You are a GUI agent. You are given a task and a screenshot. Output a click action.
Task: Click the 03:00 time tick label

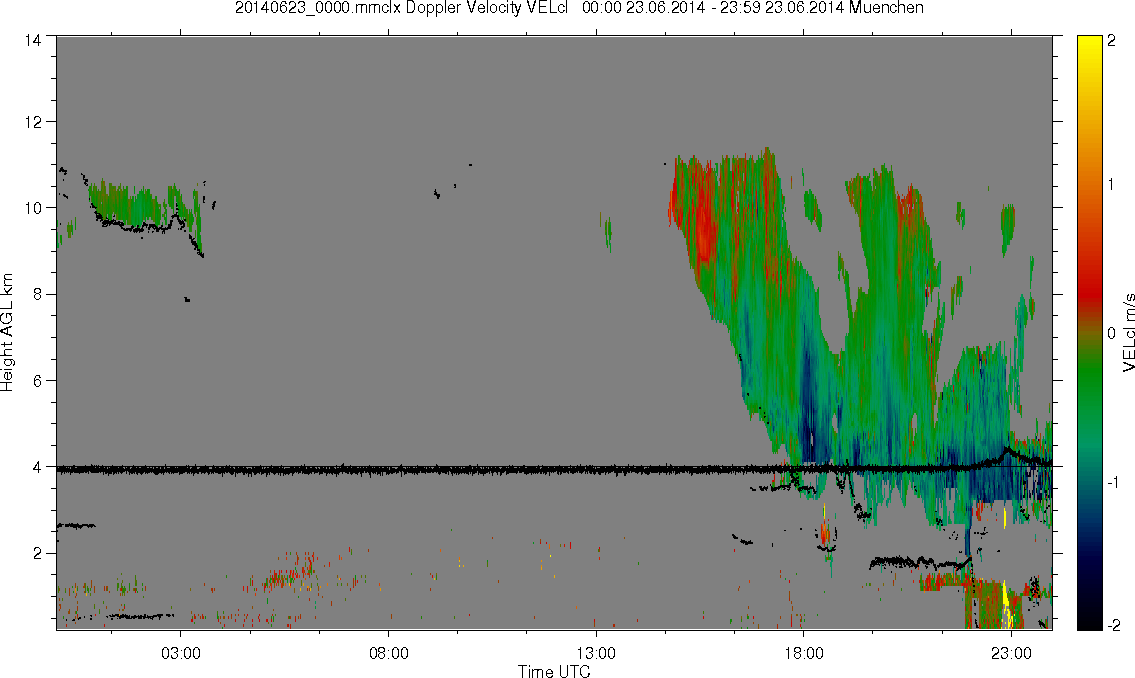tap(180, 653)
